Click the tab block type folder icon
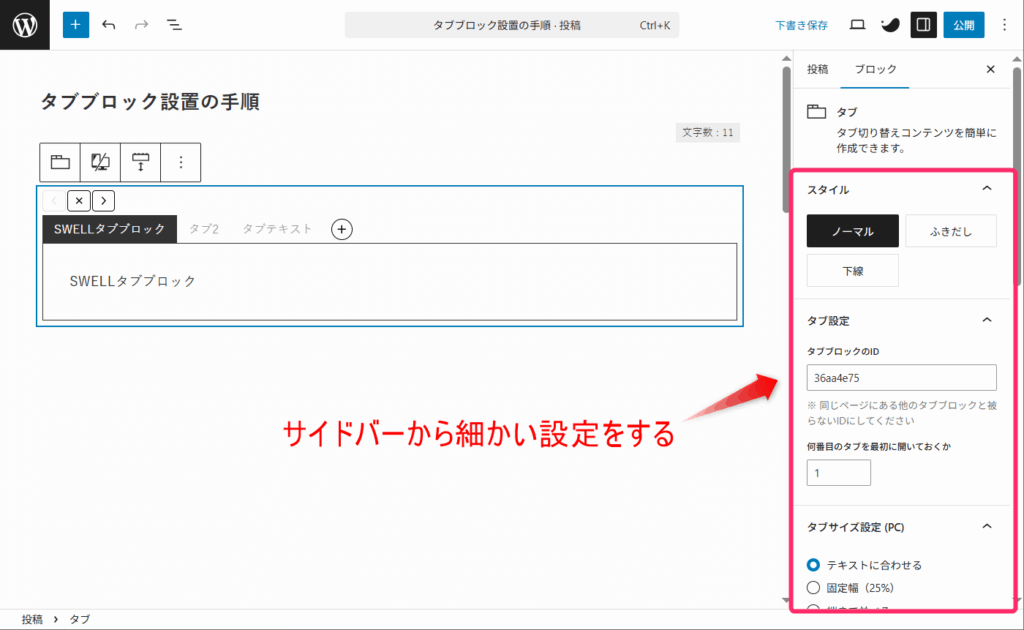The image size is (1024, 630). point(60,162)
